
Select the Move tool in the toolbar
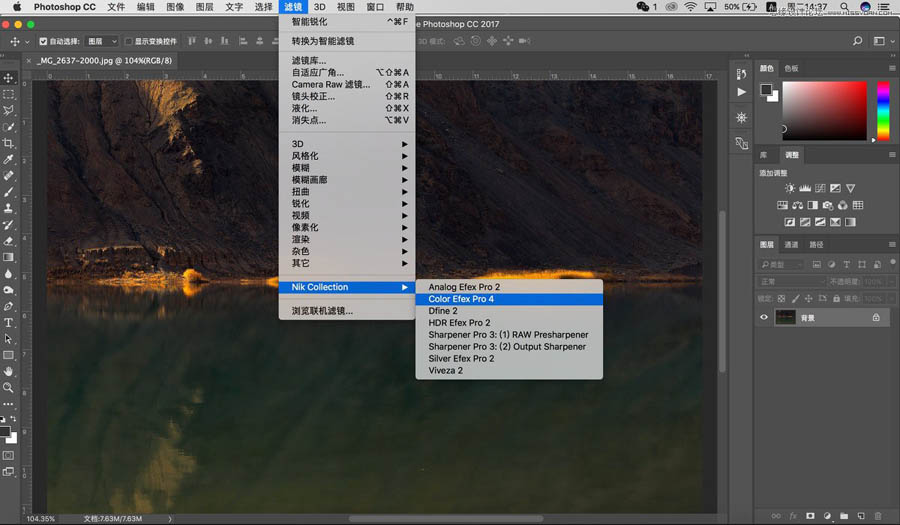point(8,78)
